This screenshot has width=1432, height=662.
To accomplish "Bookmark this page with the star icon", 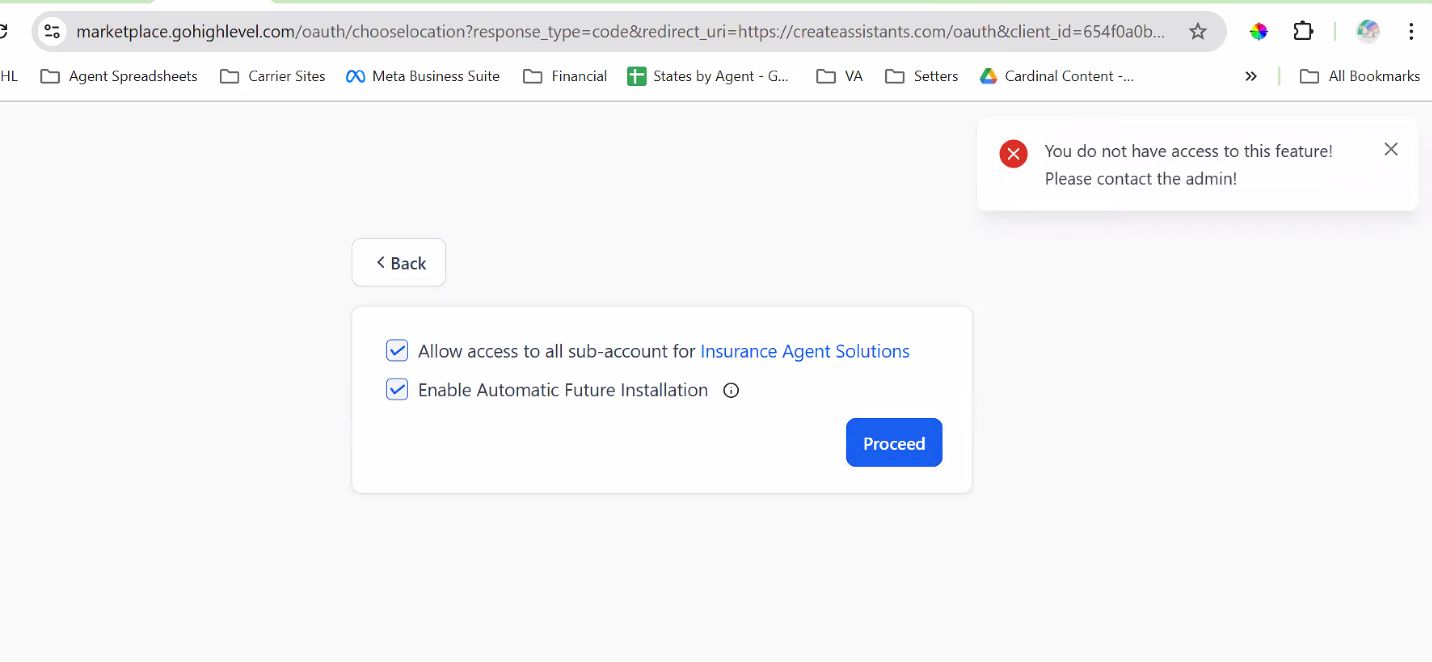I will (x=1197, y=31).
